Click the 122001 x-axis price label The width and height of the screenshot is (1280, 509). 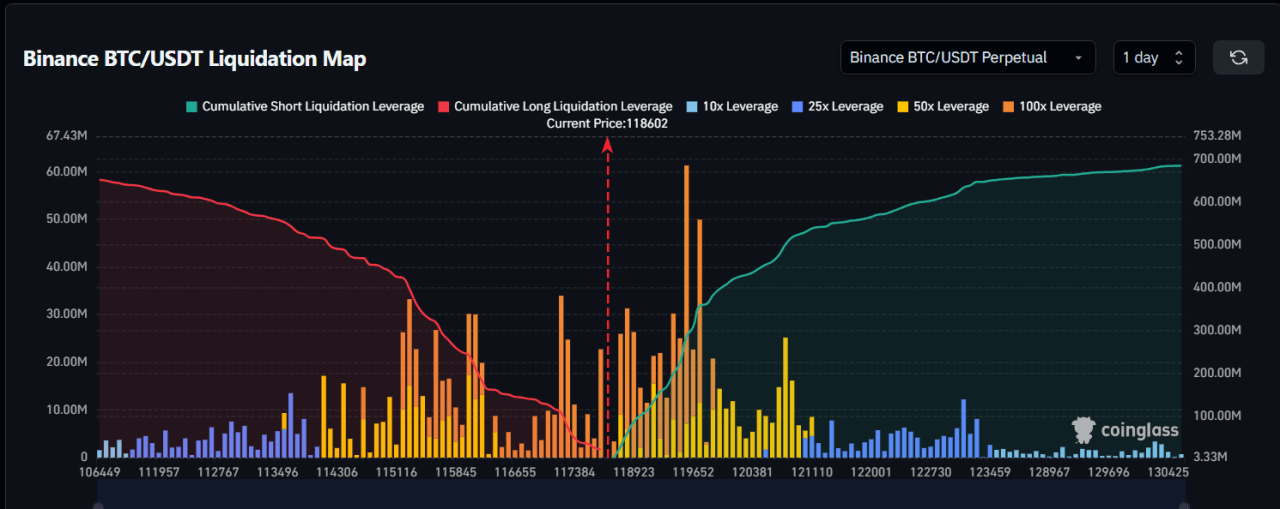click(x=872, y=471)
